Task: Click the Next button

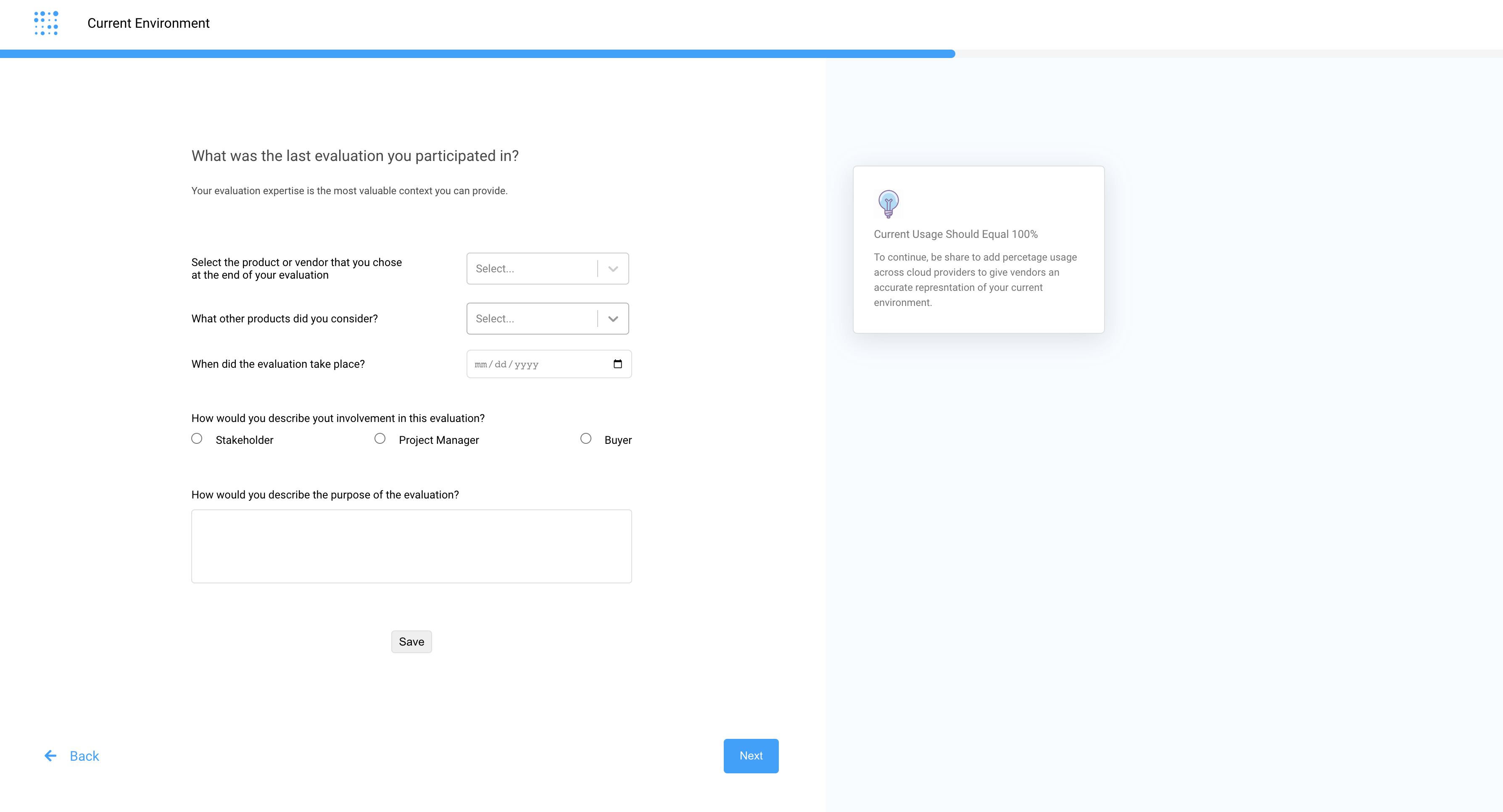Action: coord(751,756)
